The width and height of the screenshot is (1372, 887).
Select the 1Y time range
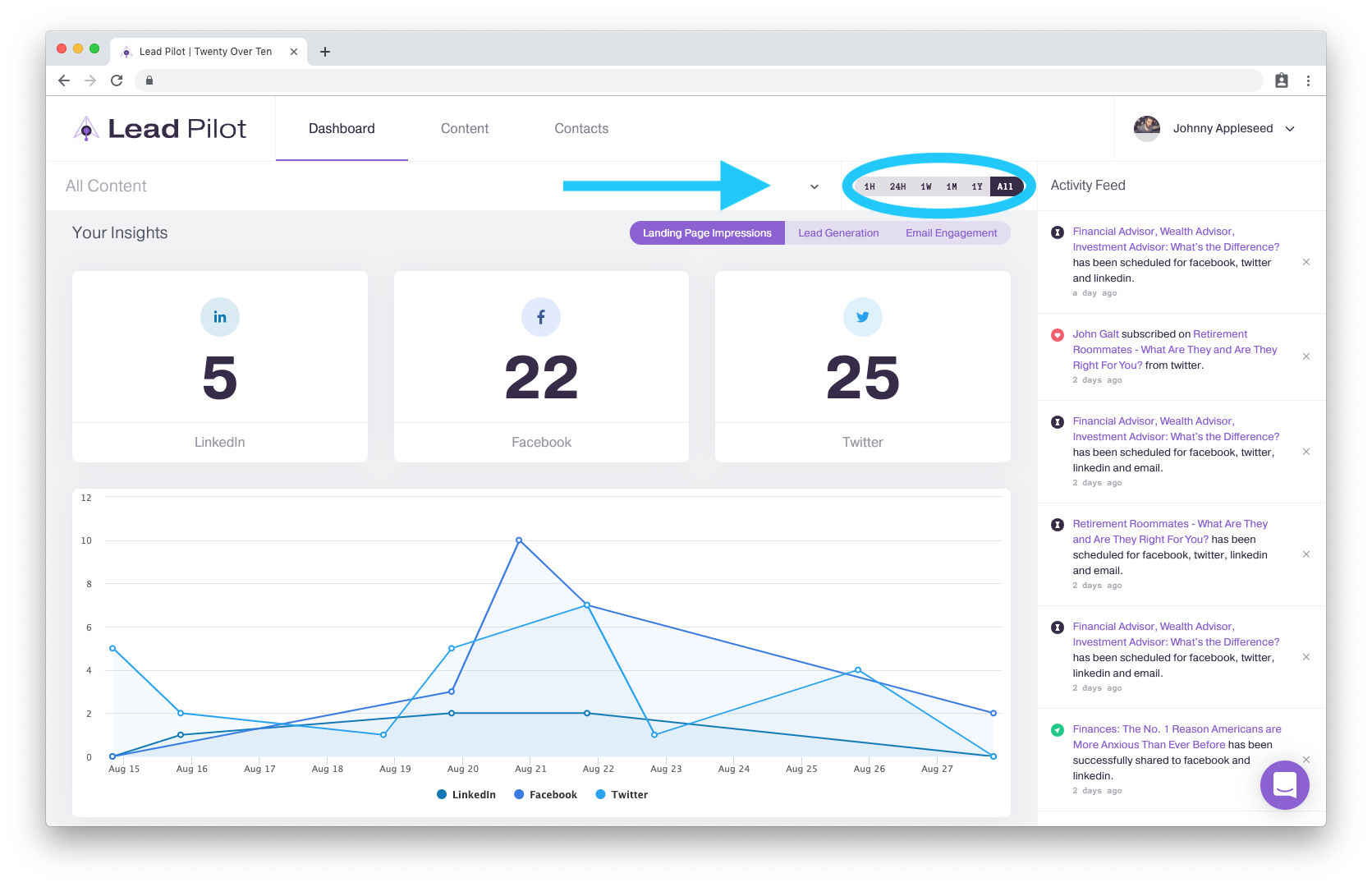977,186
